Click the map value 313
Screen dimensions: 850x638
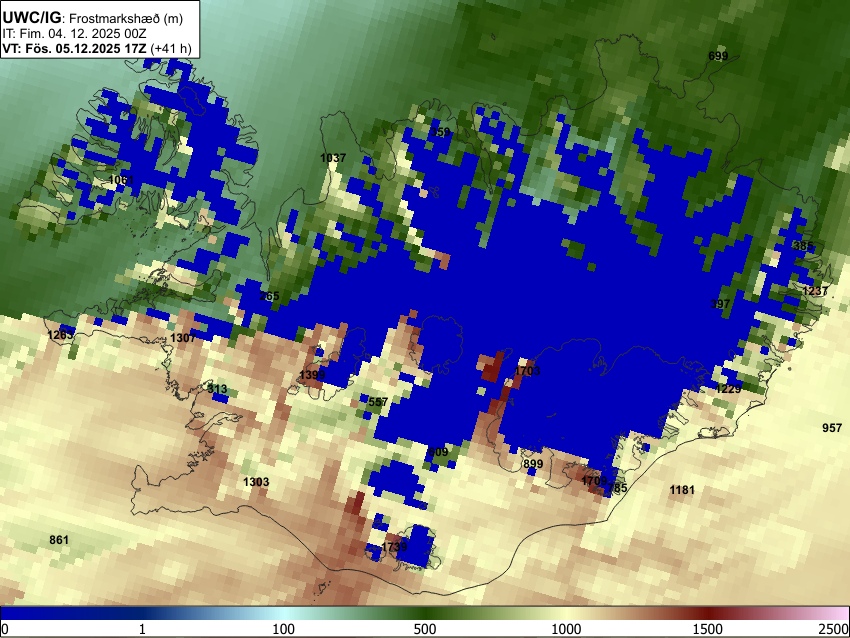[217, 389]
